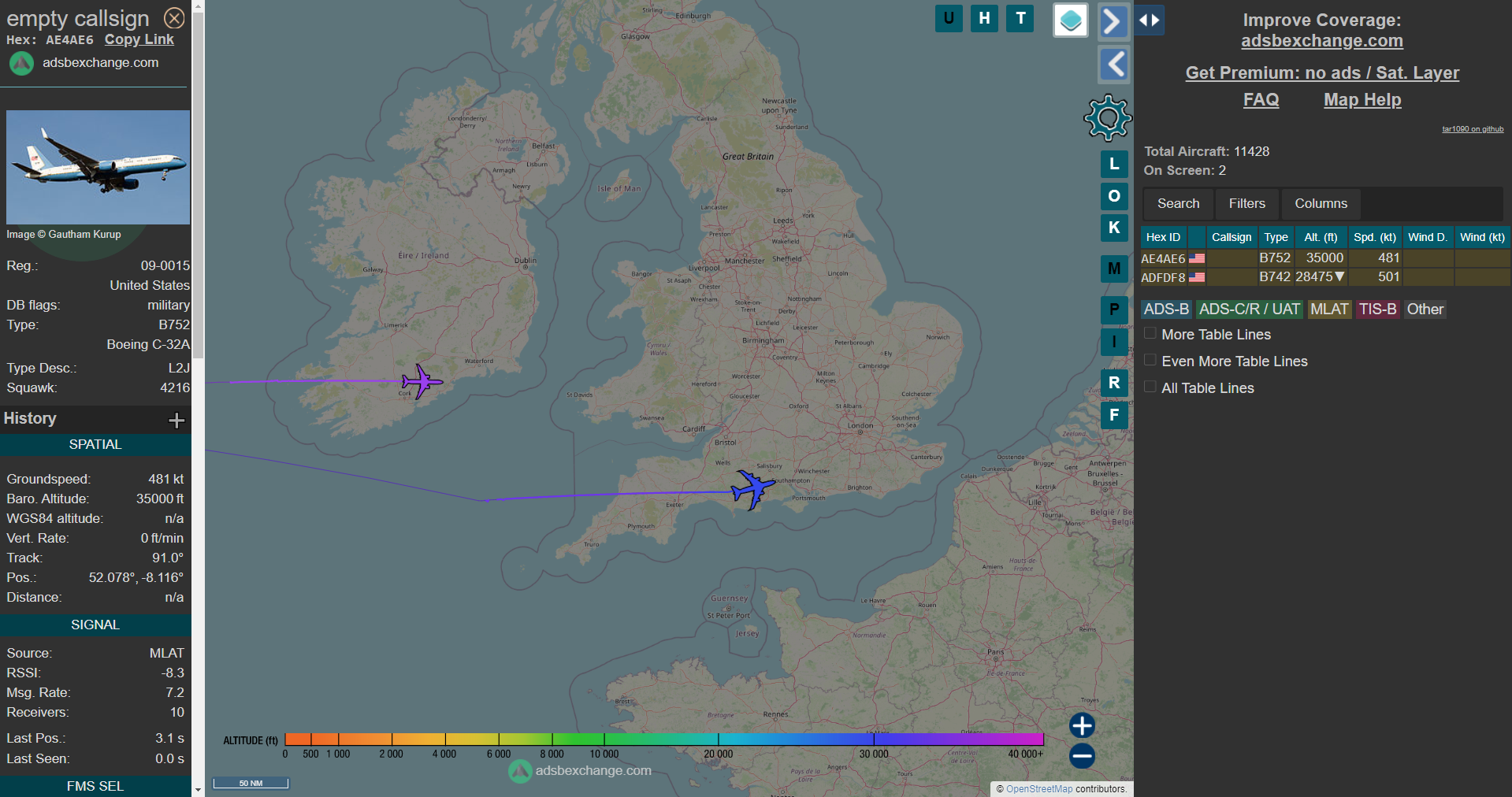Click the left panel scrollbar
Image resolution: width=1512 pixels, height=797 pixels.
[198, 185]
